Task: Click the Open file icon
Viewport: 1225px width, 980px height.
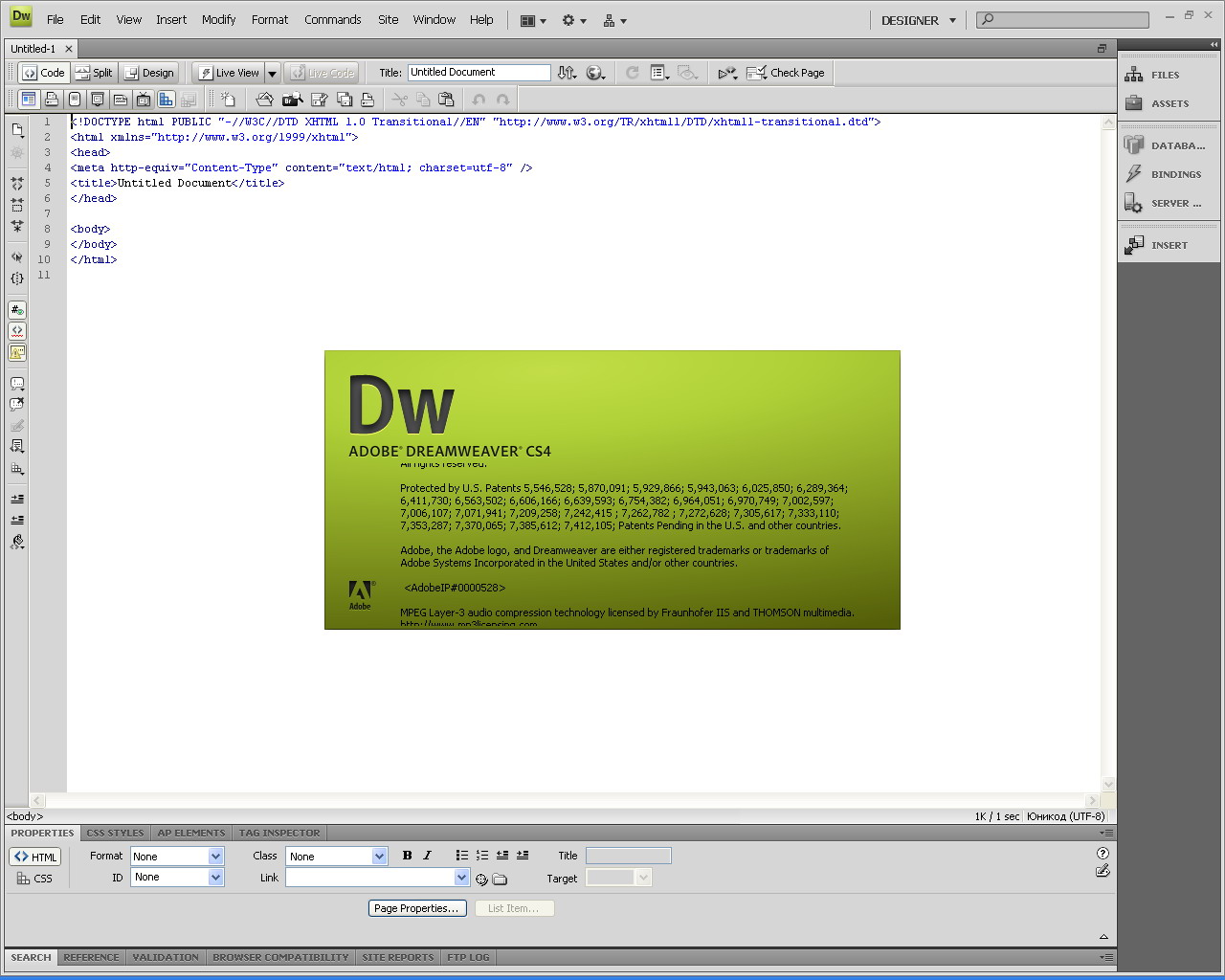Action: (265, 99)
